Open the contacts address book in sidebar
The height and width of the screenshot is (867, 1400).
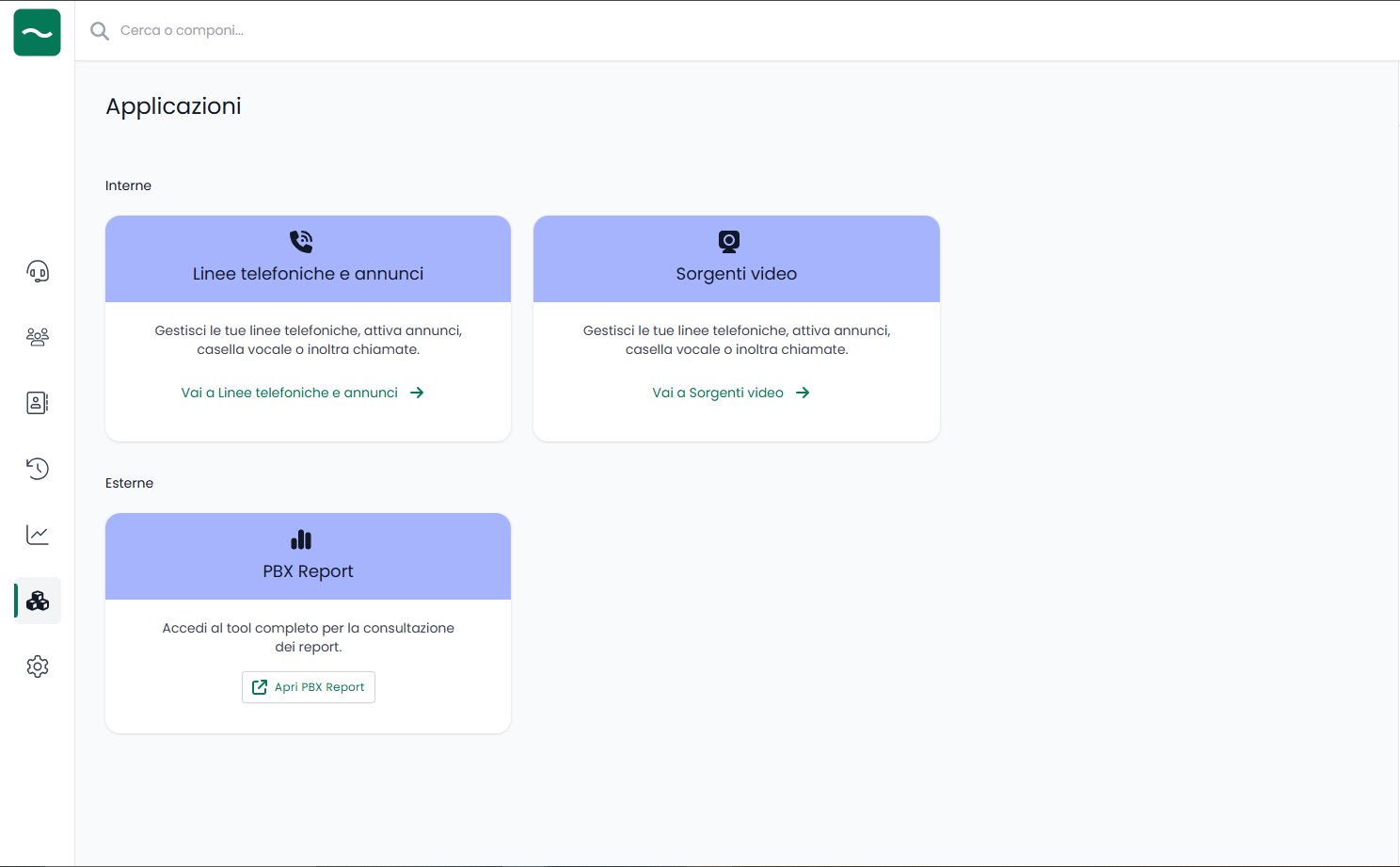tap(38, 403)
